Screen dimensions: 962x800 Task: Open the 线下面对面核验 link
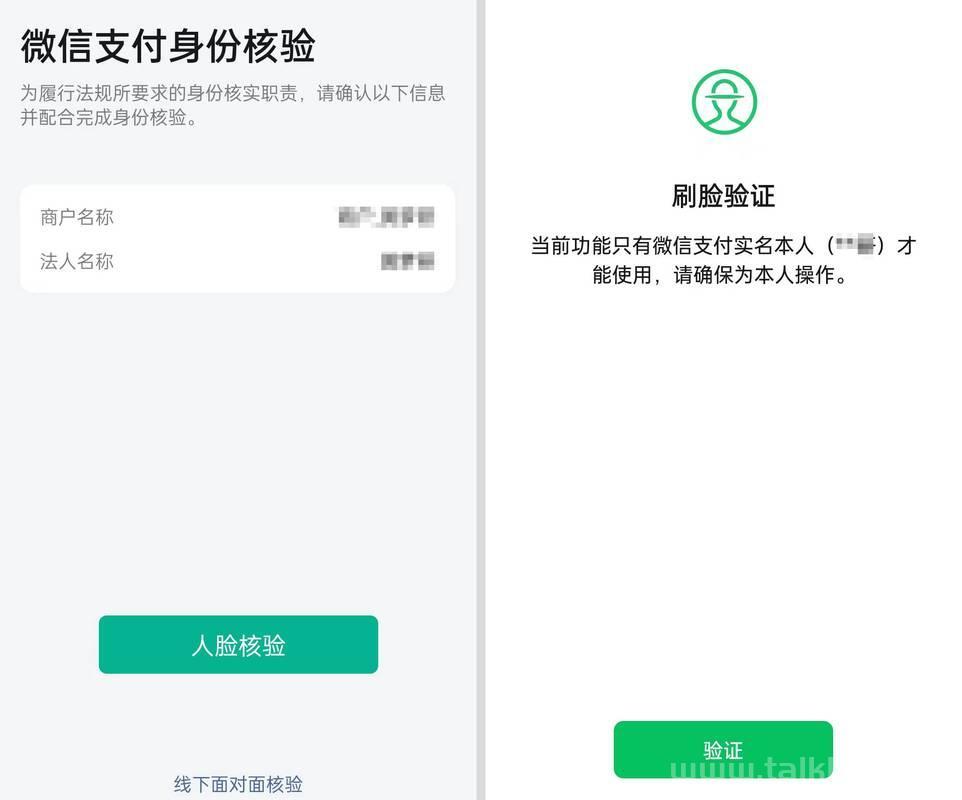tap(238, 784)
